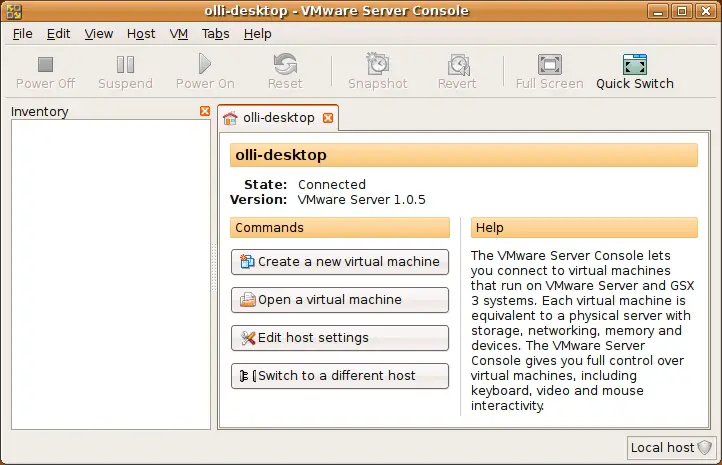Create a new virtual machine
This screenshot has width=722, height=465.
coord(340,262)
